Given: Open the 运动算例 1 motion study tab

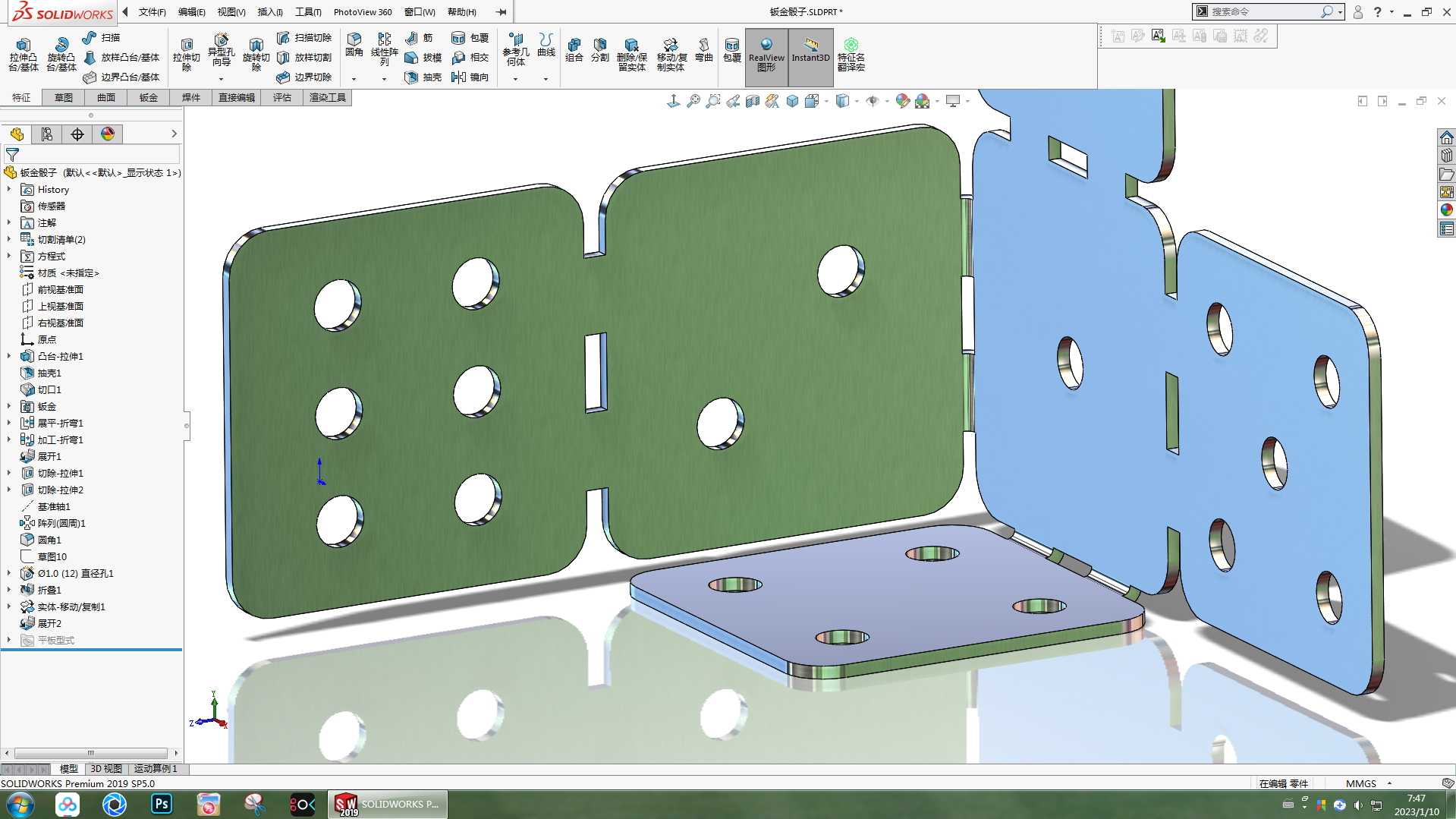Looking at the screenshot, I should 156,769.
